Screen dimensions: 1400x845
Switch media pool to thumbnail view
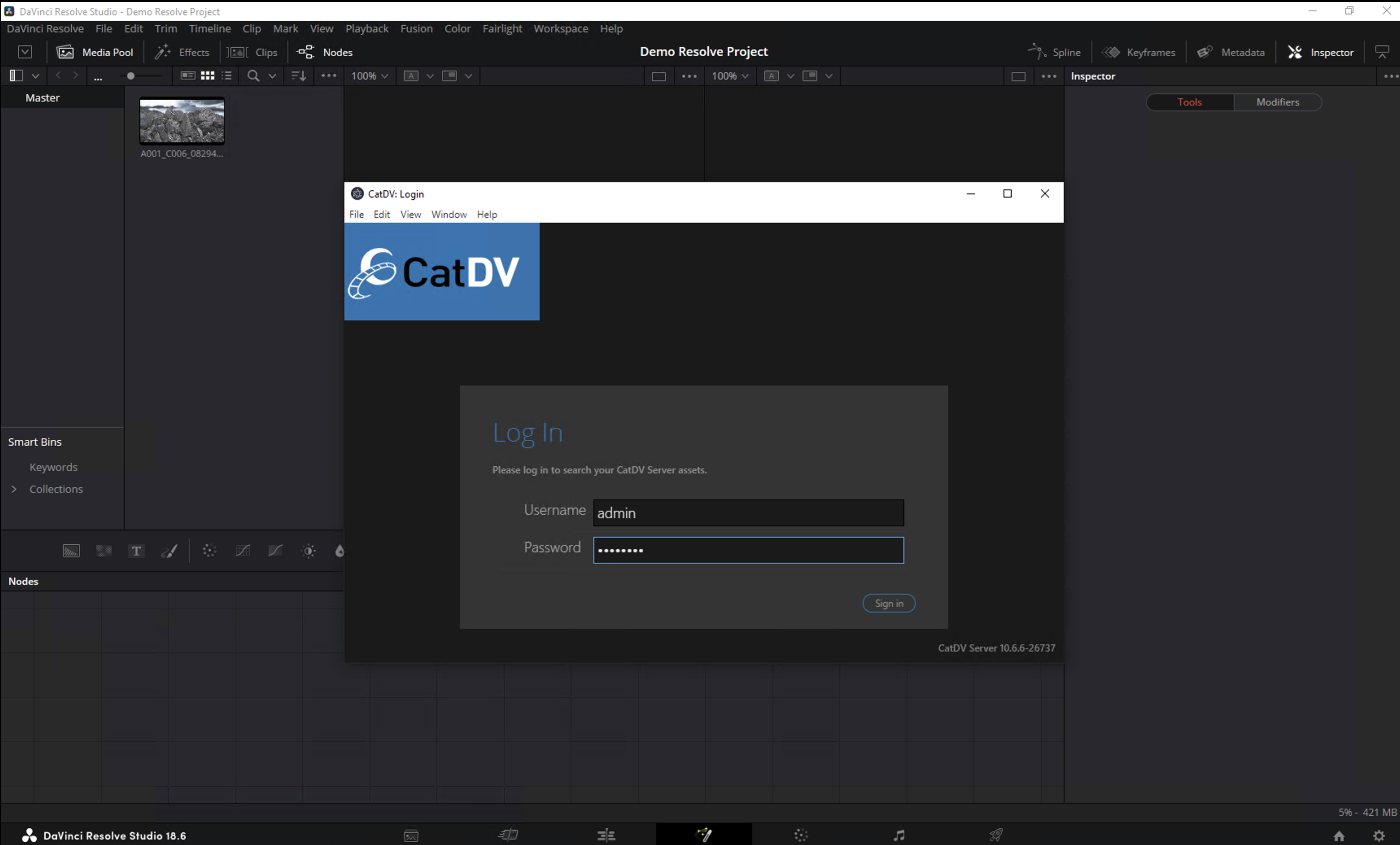[208, 76]
